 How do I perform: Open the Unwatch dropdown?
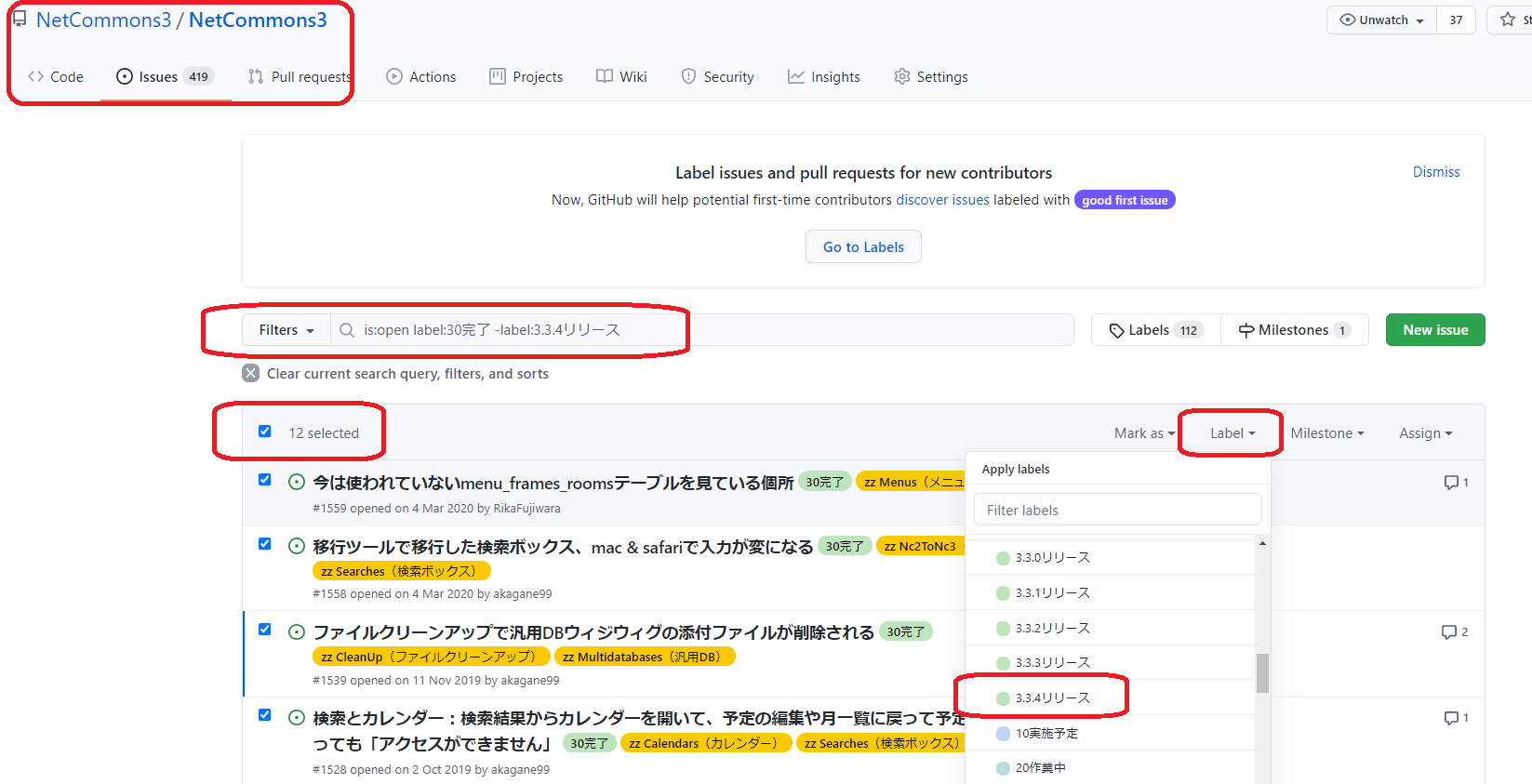1381,20
